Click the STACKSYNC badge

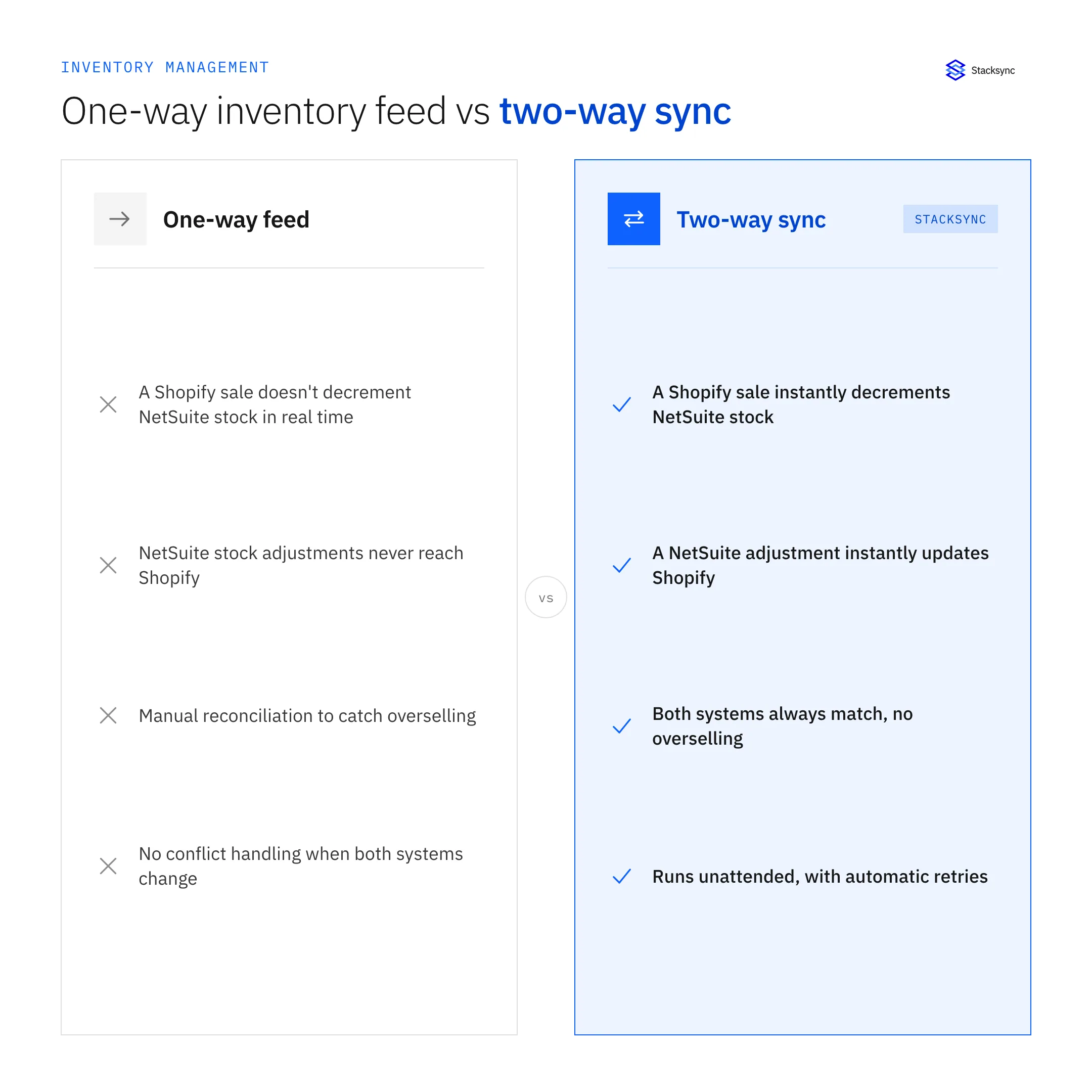pyautogui.click(x=950, y=219)
